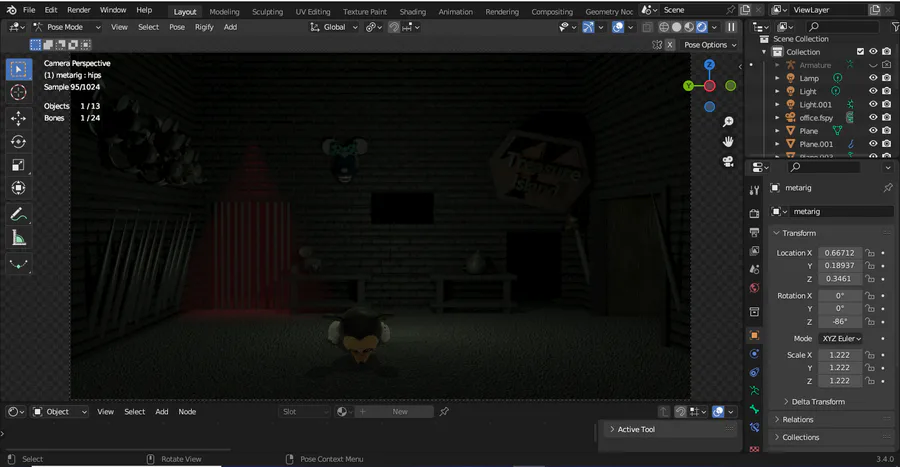This screenshot has height=467, width=900.
Task: Select the Annotate tool
Action: coord(18,215)
